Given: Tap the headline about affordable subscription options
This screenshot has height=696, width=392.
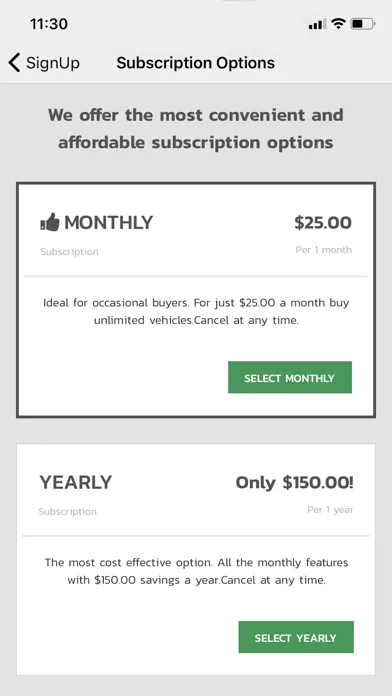Looking at the screenshot, I should coord(196,129).
